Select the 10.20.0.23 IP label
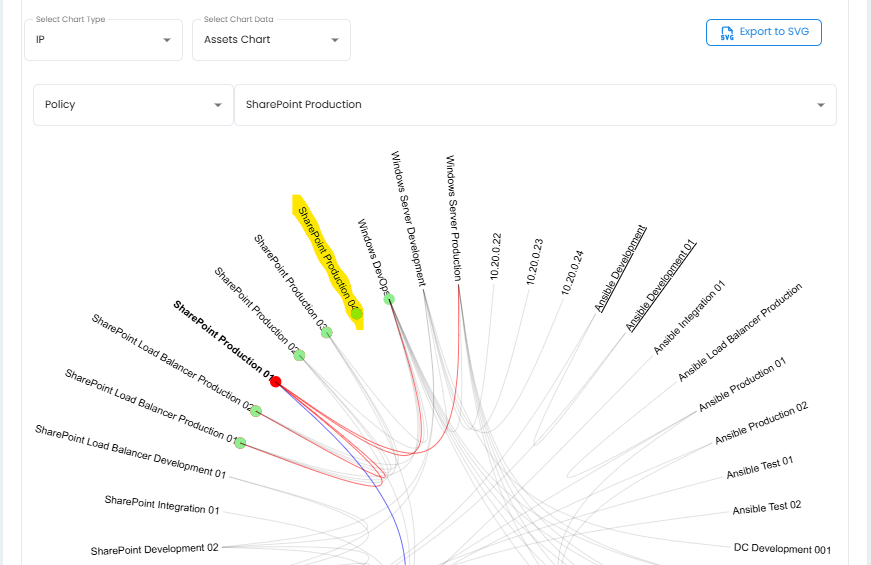The image size is (871, 565). point(534,262)
